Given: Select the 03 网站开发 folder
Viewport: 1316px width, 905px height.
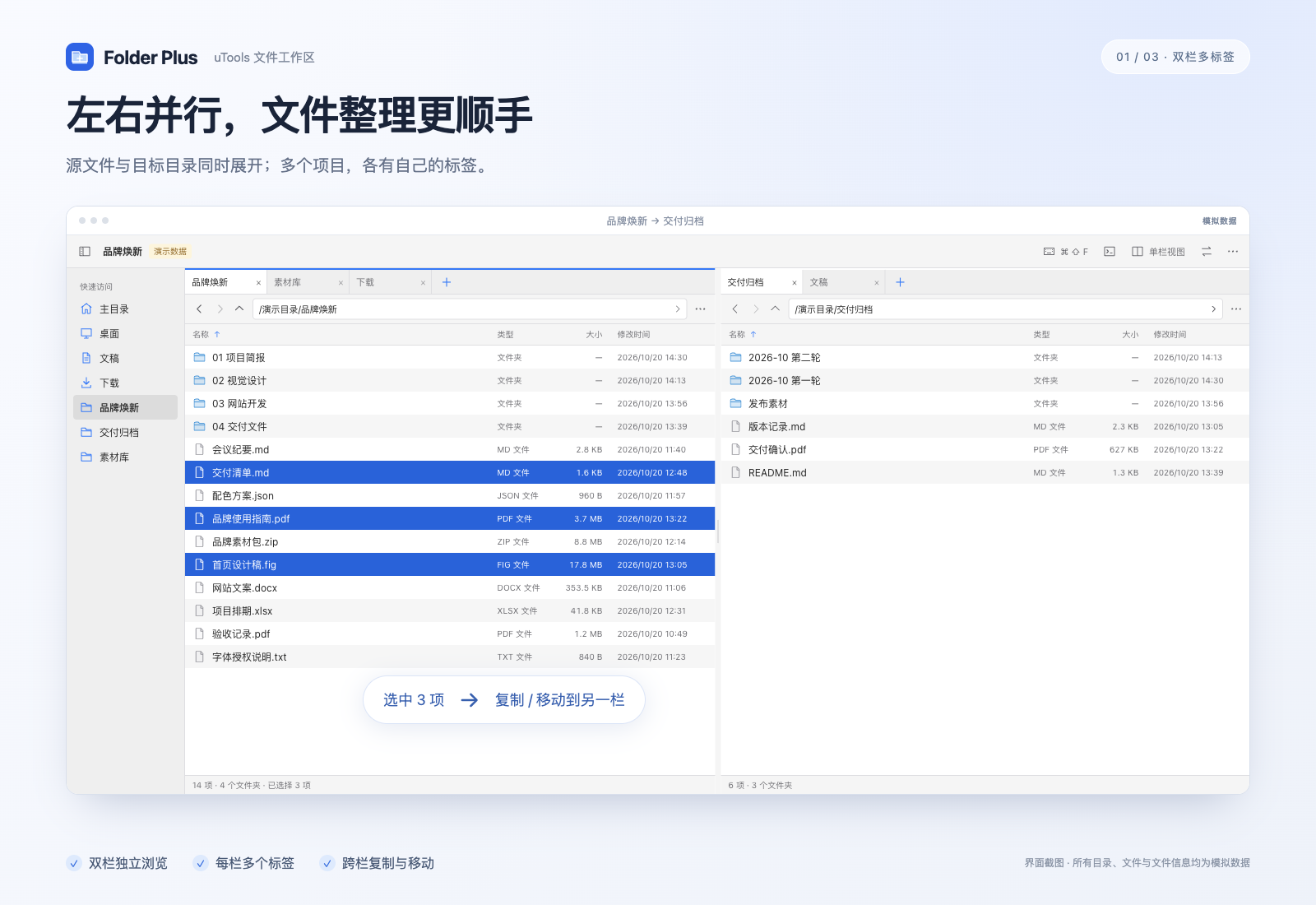Looking at the screenshot, I should [450, 404].
